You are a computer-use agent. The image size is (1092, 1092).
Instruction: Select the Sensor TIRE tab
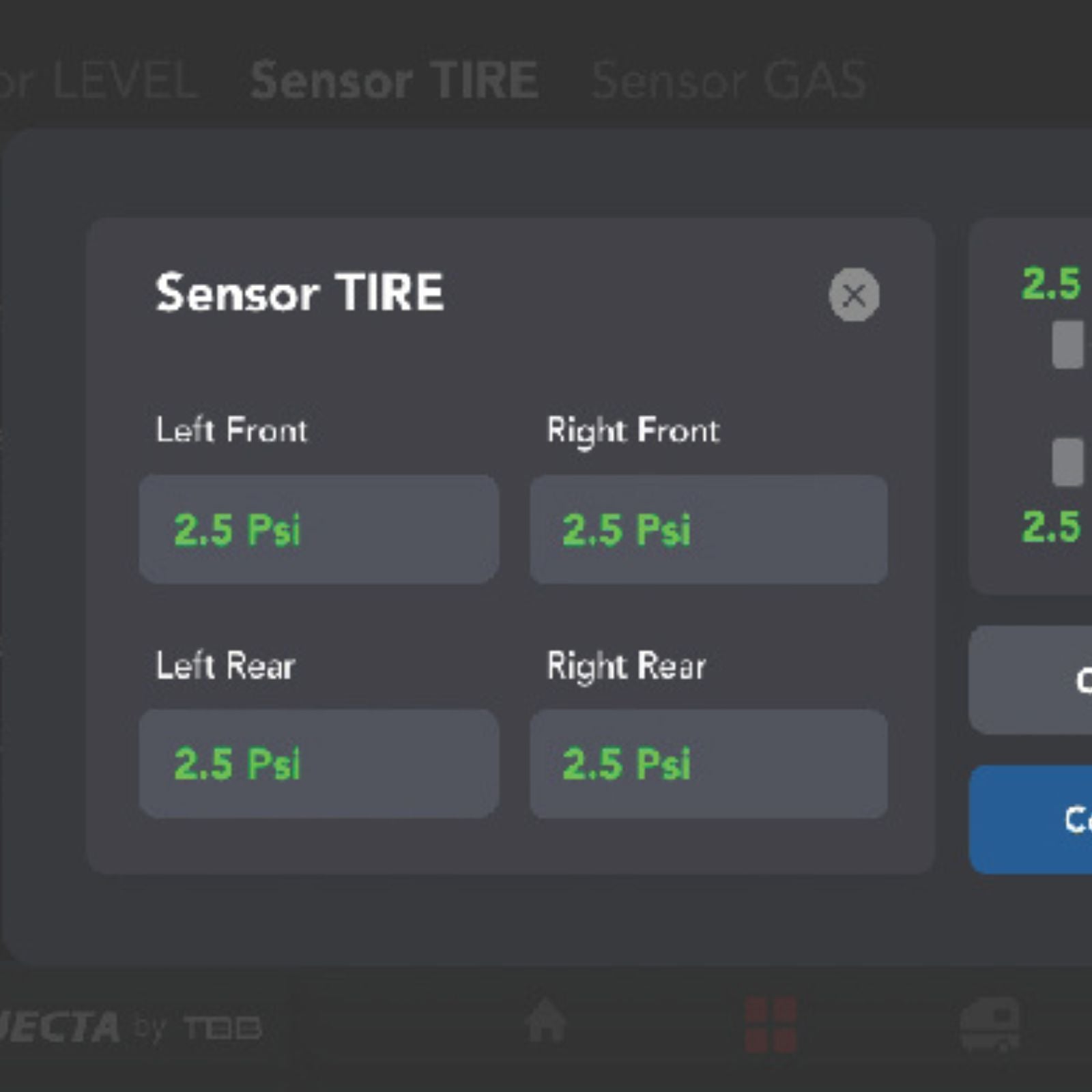click(395, 81)
